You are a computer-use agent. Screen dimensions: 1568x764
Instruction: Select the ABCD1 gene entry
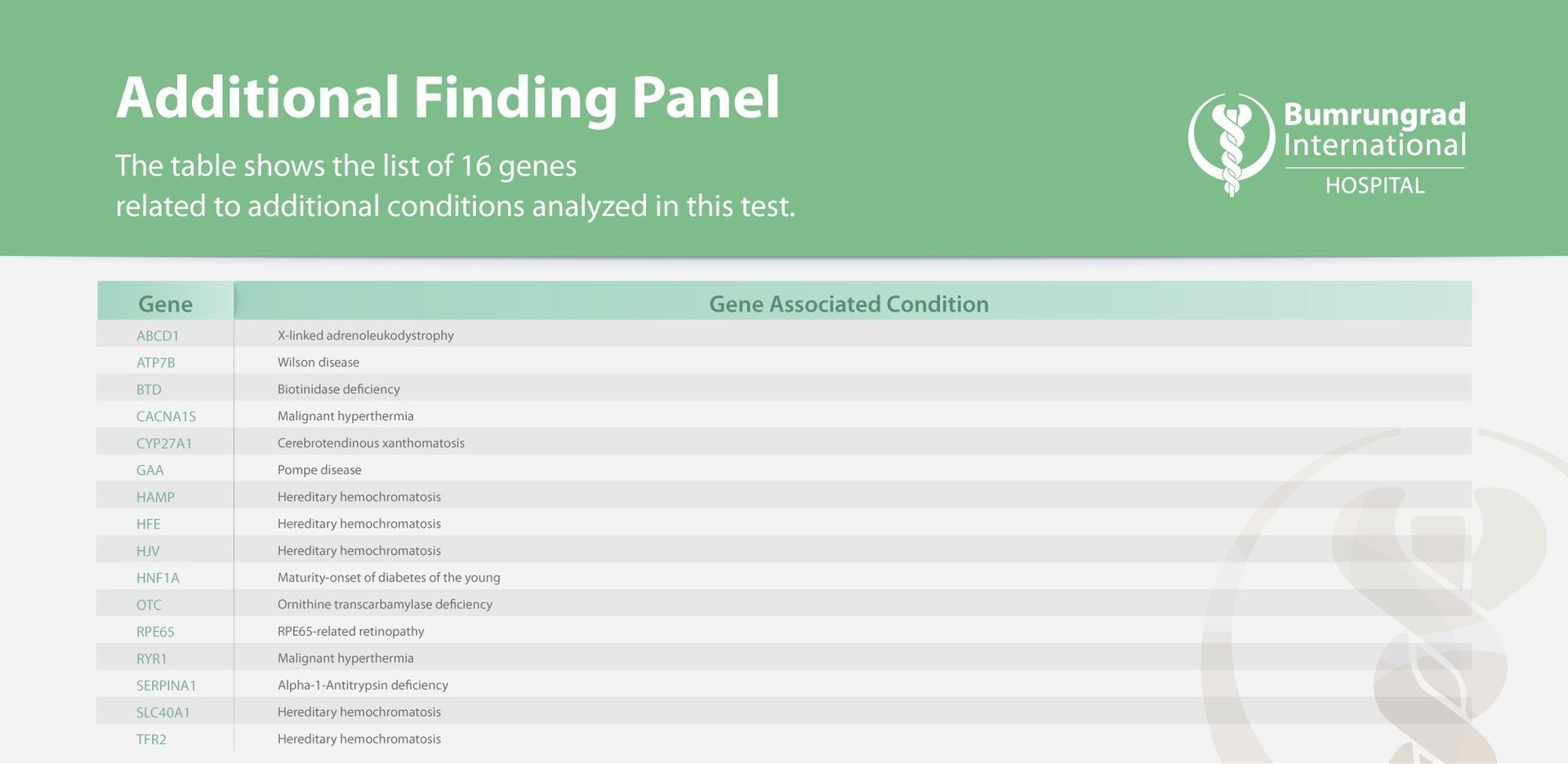click(158, 335)
